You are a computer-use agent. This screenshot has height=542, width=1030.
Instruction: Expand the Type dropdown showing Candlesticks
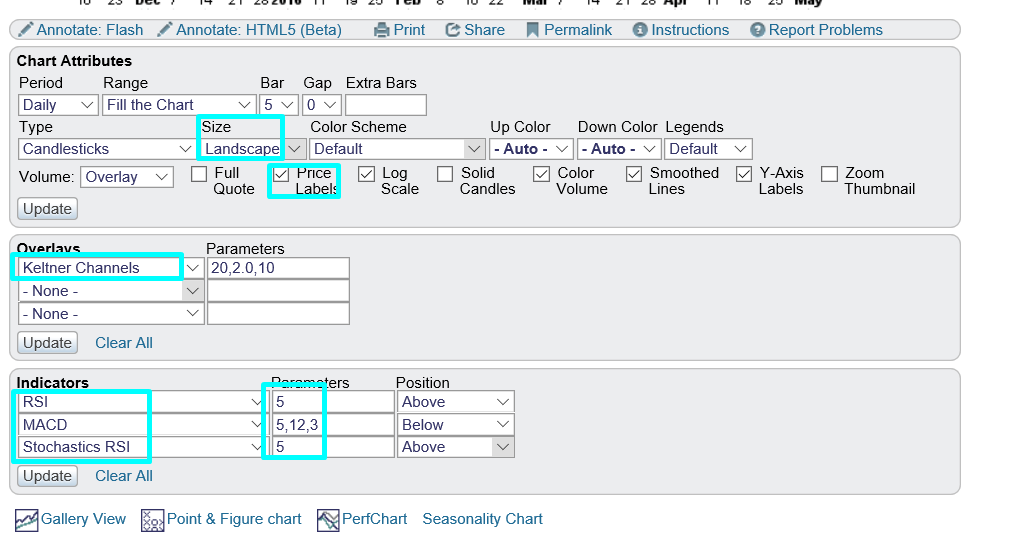108,149
